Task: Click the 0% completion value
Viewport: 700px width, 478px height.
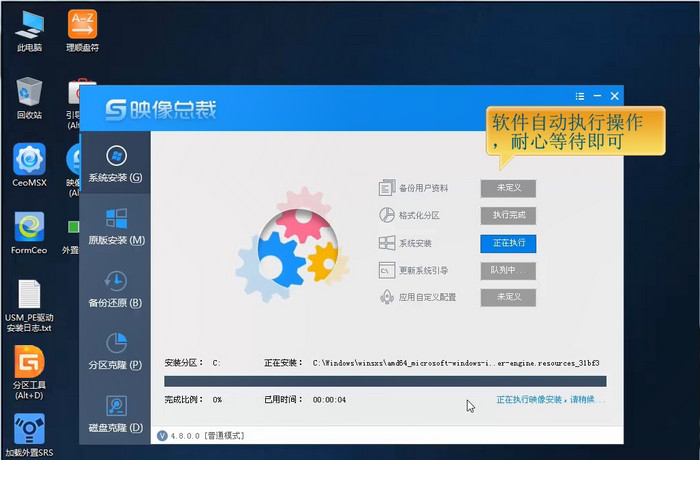Action: (217, 400)
